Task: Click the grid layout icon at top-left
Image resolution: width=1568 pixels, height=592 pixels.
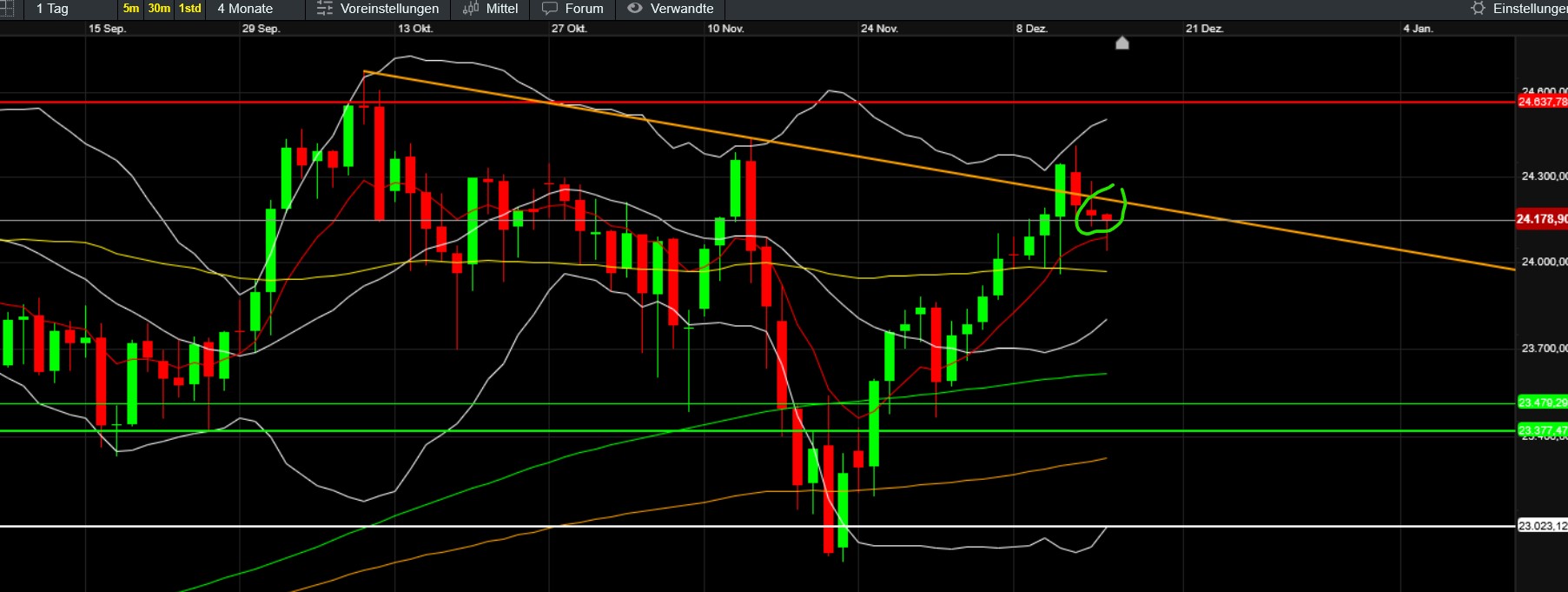Action: 6,9
